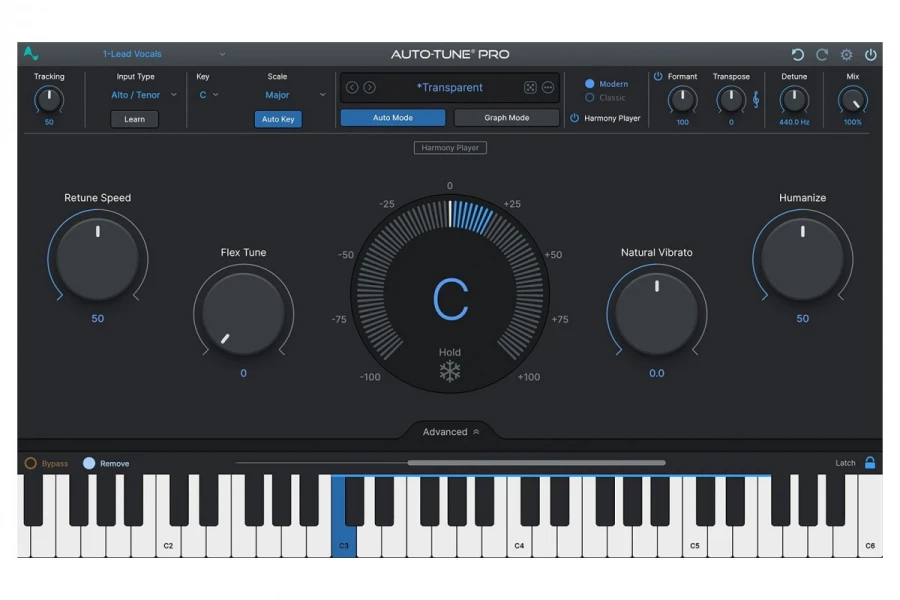Click the keyboard range scrollbar
The height and width of the screenshot is (600, 900).
click(537, 462)
